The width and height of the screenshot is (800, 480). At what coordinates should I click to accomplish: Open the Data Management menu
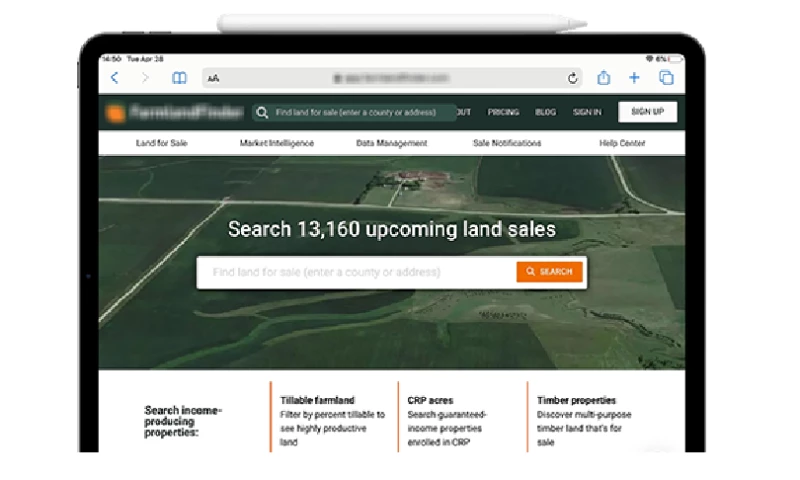tap(392, 143)
